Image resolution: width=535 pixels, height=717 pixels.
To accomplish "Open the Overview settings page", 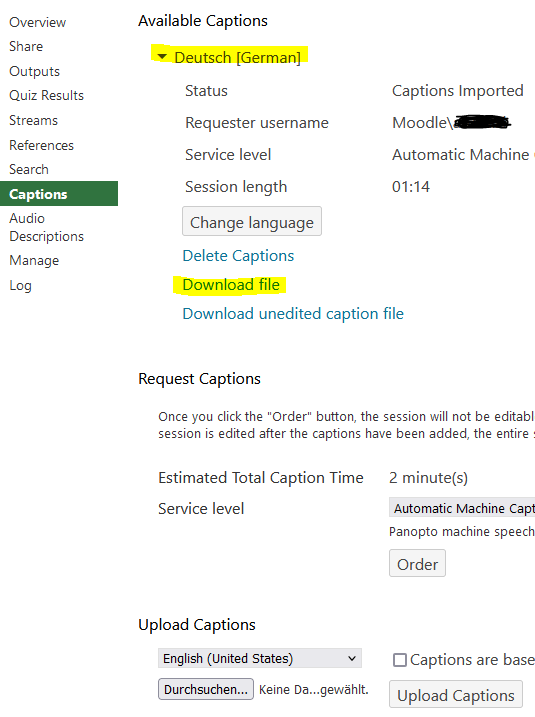I will click(x=37, y=22).
